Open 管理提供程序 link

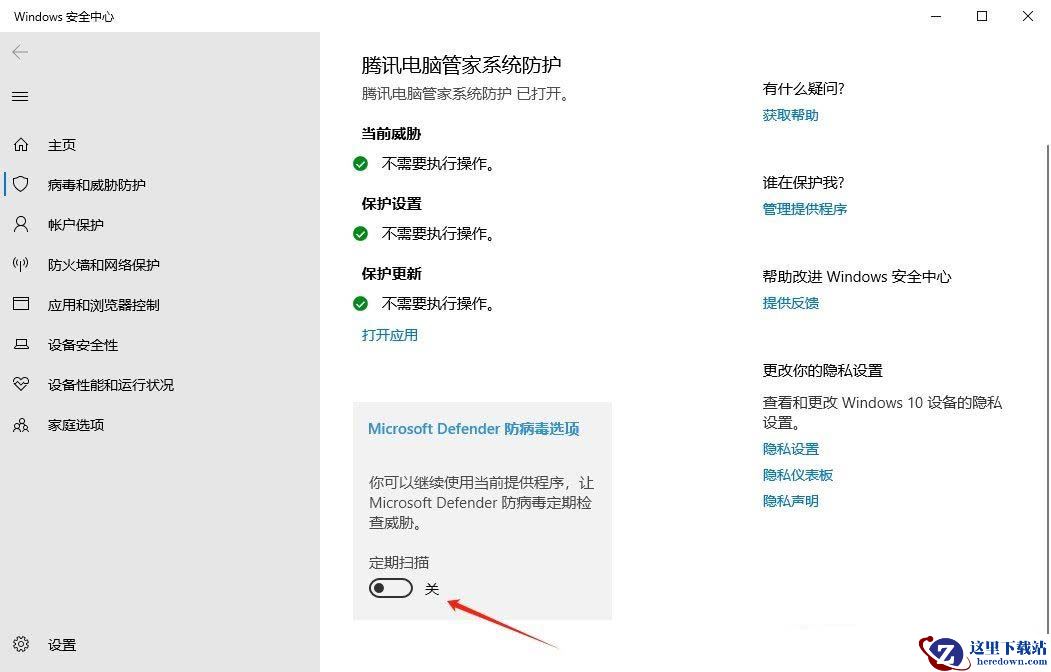[804, 209]
